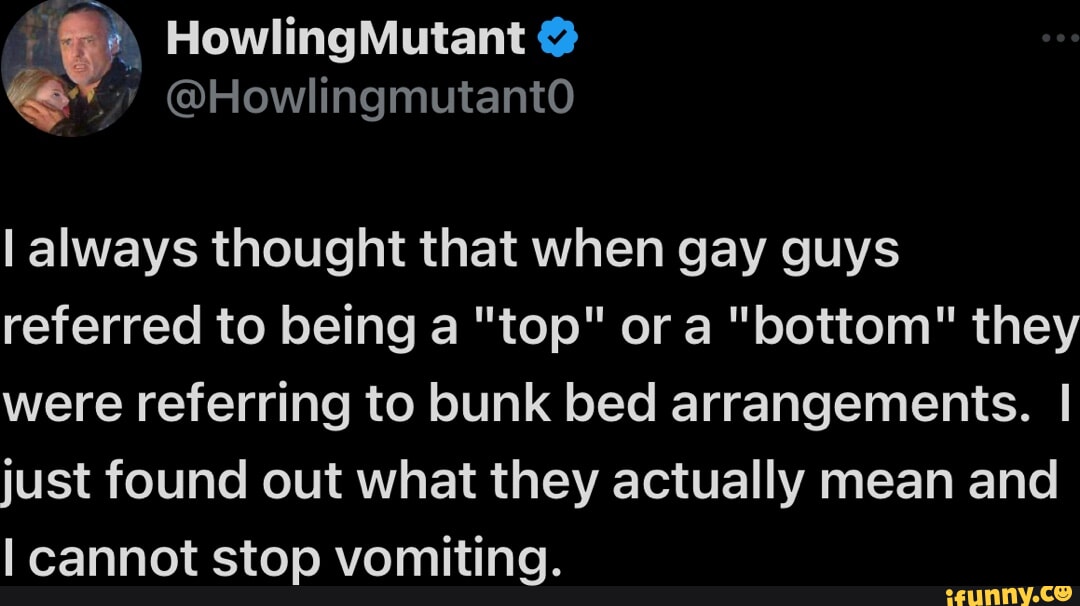
Task: Open HowlingMutant's profile avatar picture
Action: click(x=71, y=68)
